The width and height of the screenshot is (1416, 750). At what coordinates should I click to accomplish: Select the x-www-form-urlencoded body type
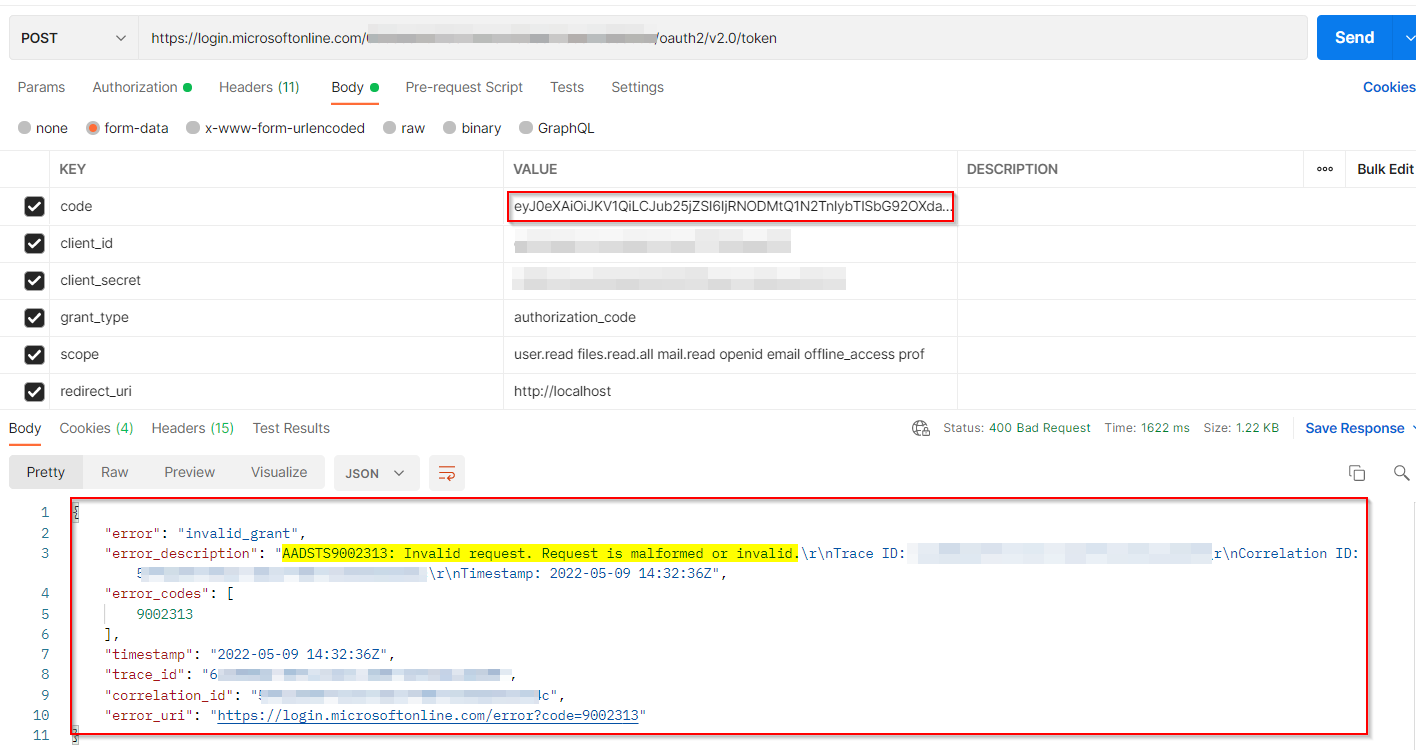coord(275,127)
